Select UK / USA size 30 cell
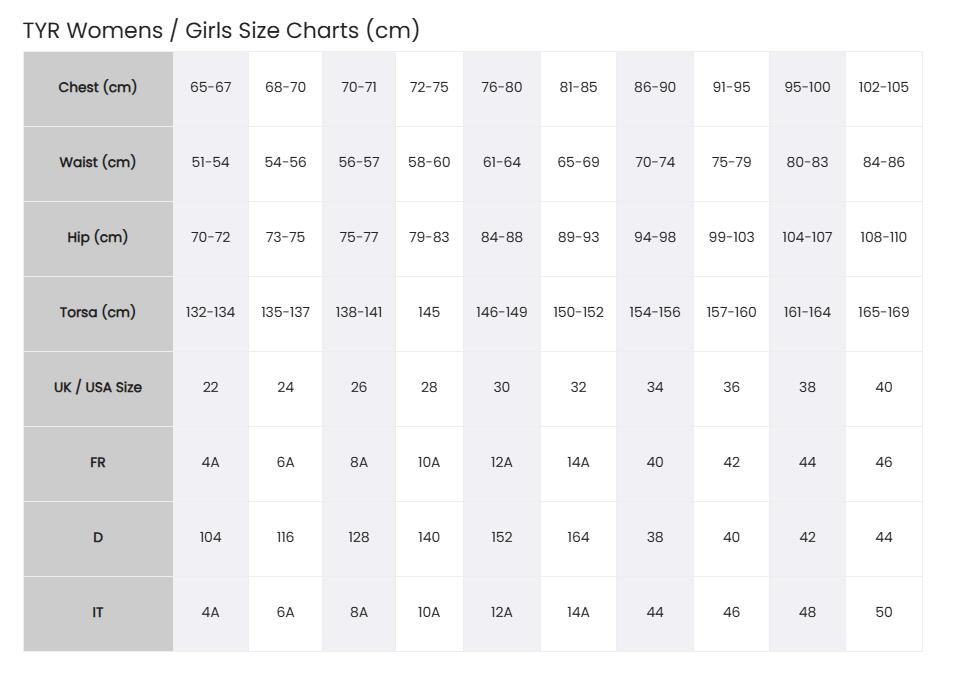 pyautogui.click(x=501, y=387)
